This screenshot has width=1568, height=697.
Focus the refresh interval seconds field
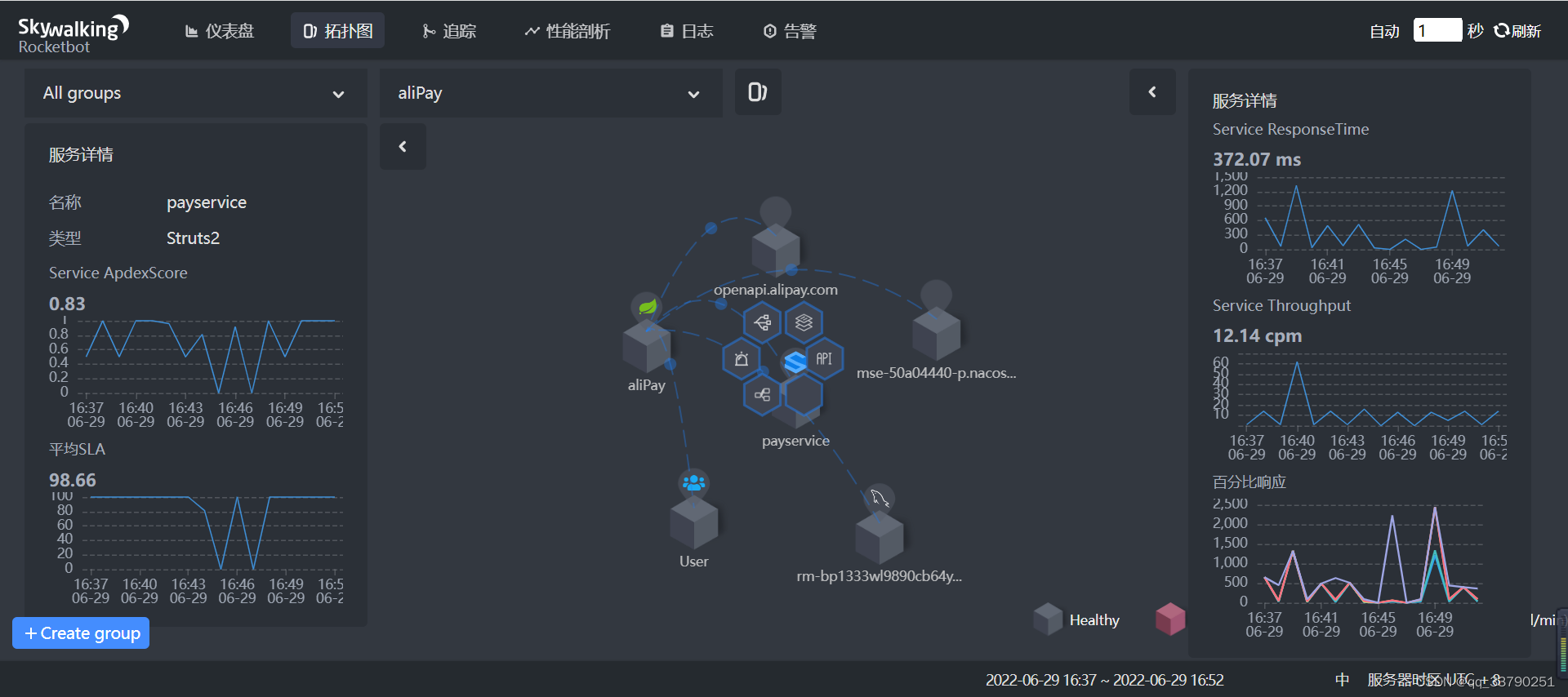pyautogui.click(x=1437, y=30)
